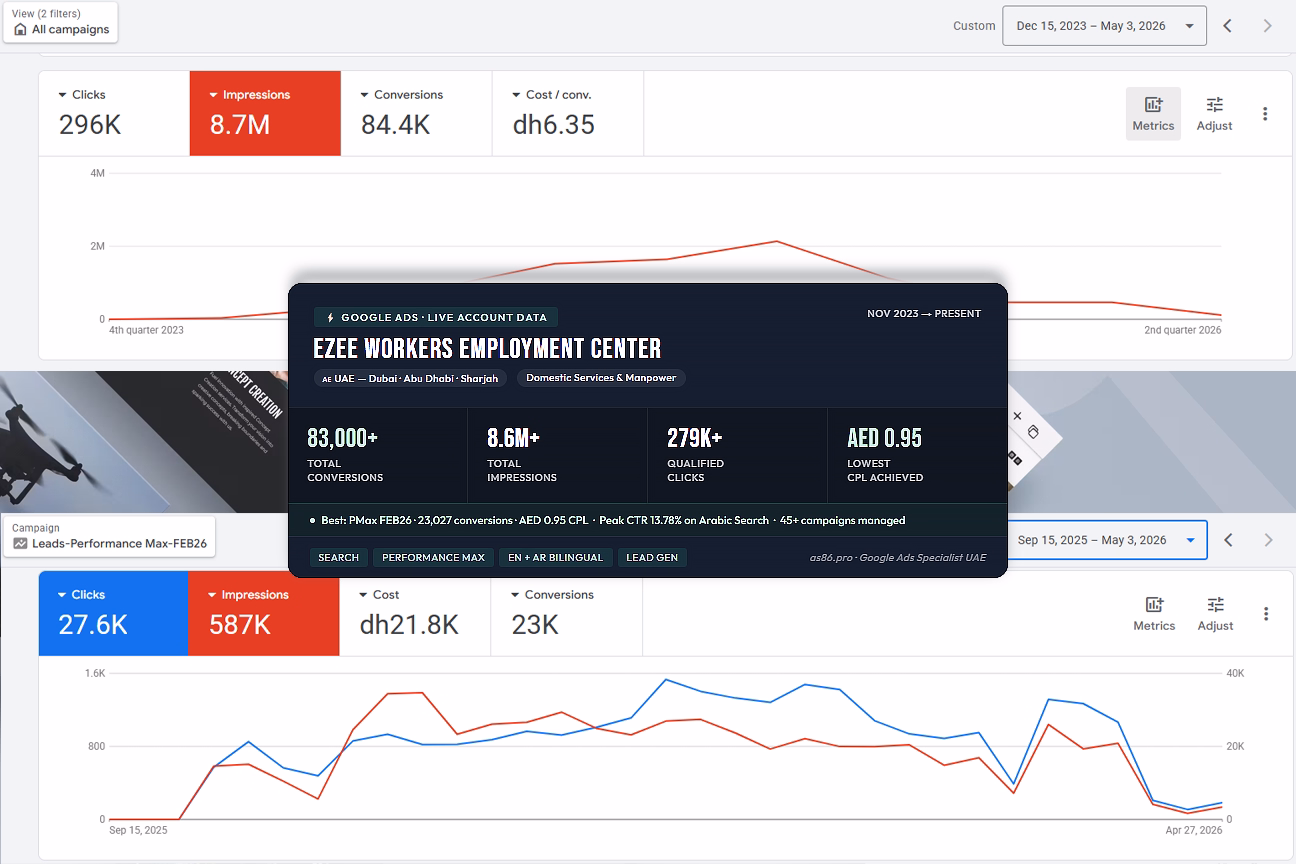Click the Adjust icon in the top chart
The height and width of the screenshot is (864, 1296).
(1214, 113)
